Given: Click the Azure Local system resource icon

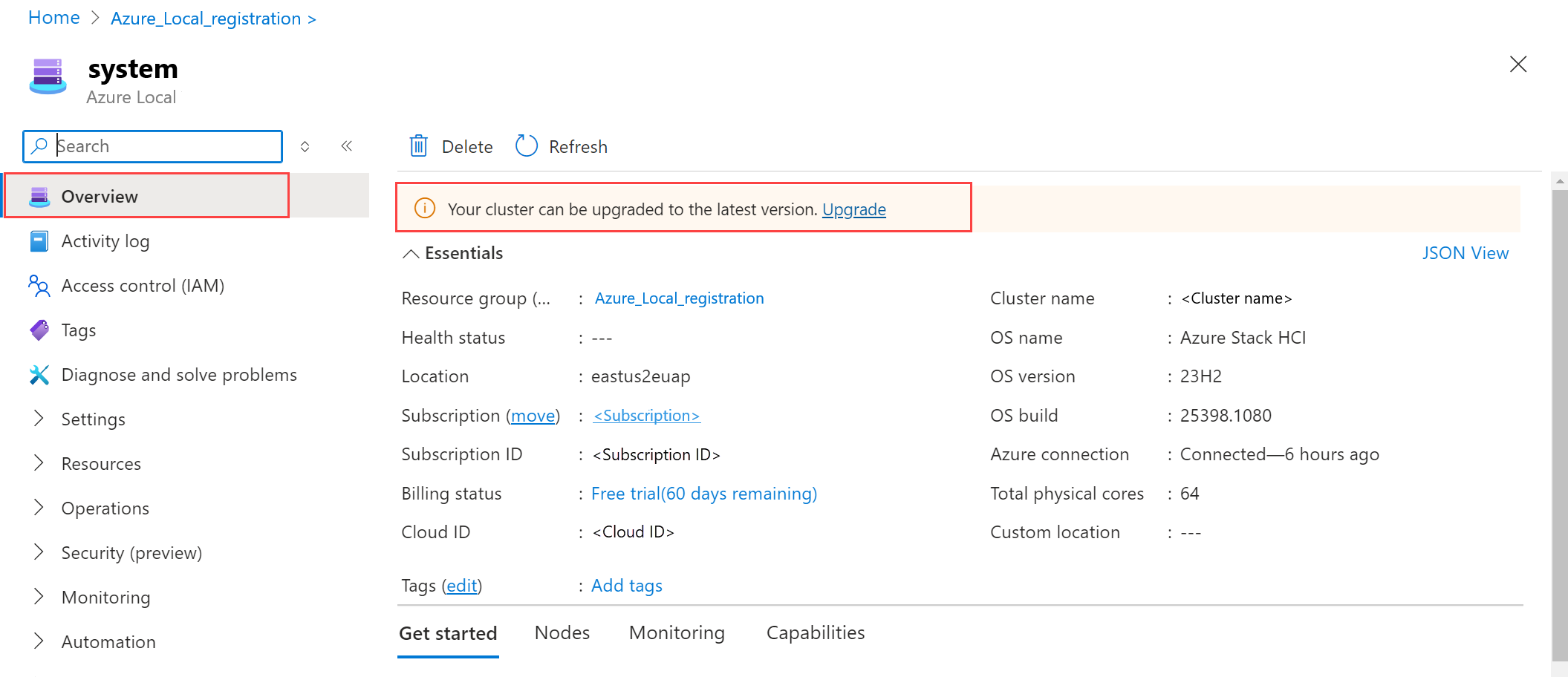Looking at the screenshot, I should click(48, 76).
